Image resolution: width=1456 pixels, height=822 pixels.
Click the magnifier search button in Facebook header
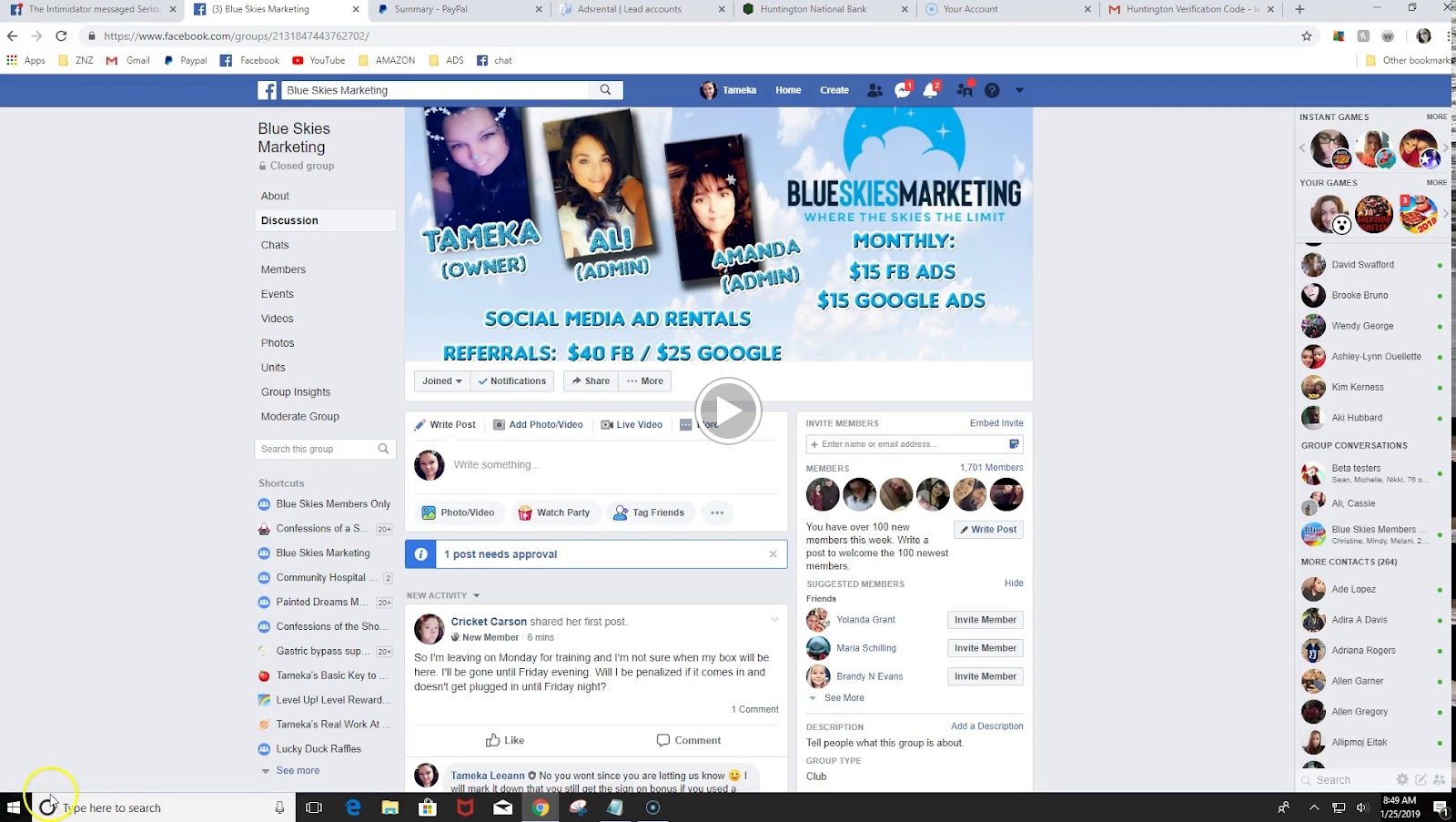click(x=605, y=90)
